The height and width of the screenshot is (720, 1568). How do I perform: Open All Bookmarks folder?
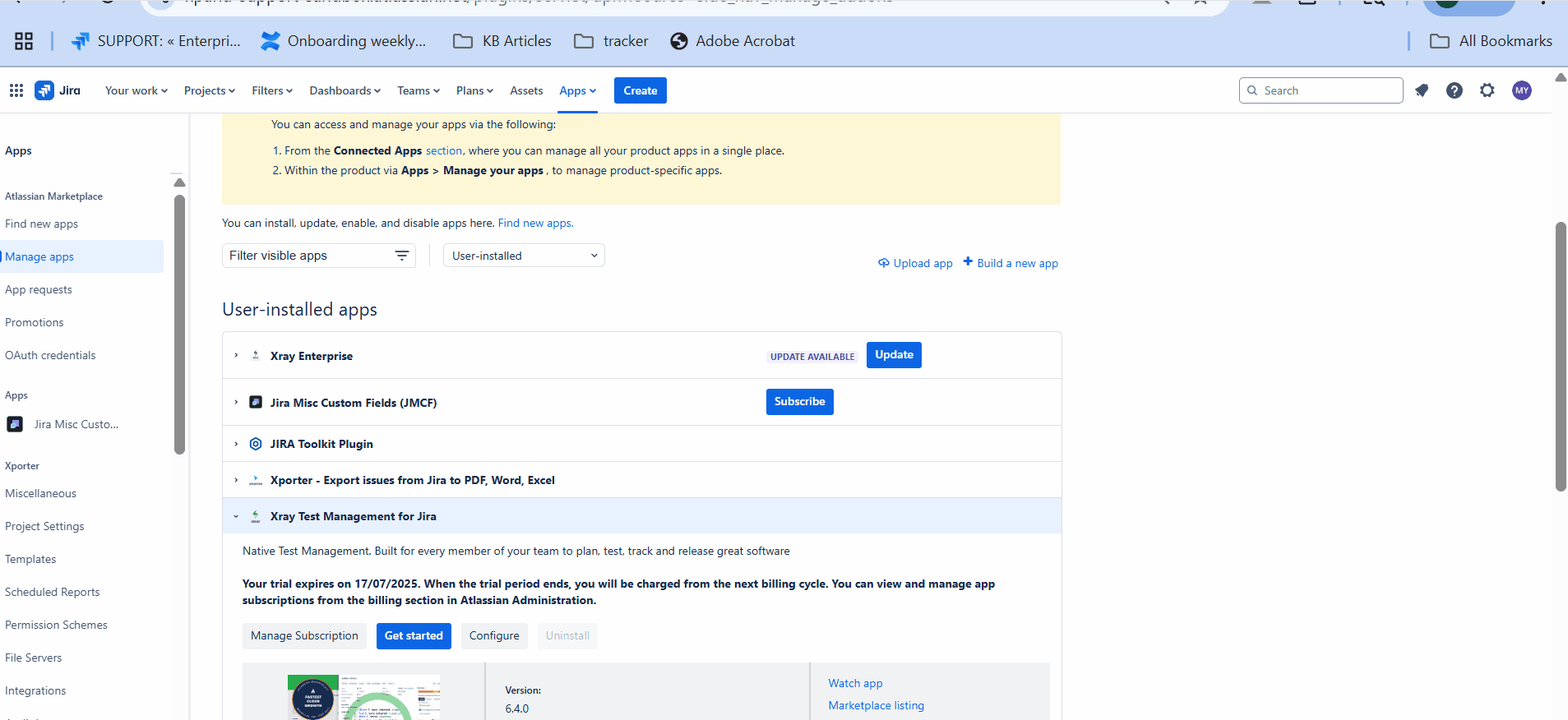click(1491, 41)
